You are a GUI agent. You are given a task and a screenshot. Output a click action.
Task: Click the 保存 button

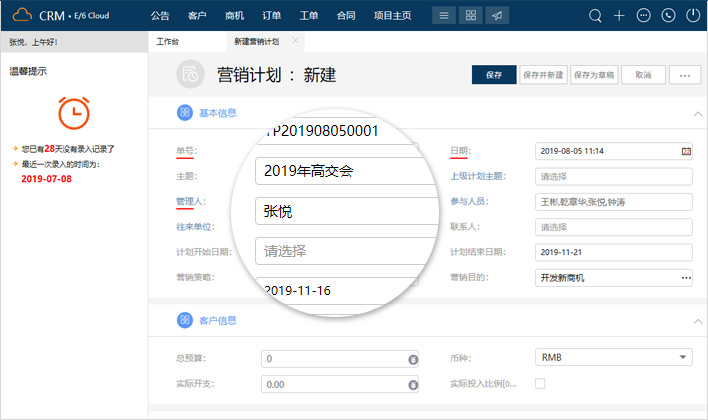tap(494, 75)
